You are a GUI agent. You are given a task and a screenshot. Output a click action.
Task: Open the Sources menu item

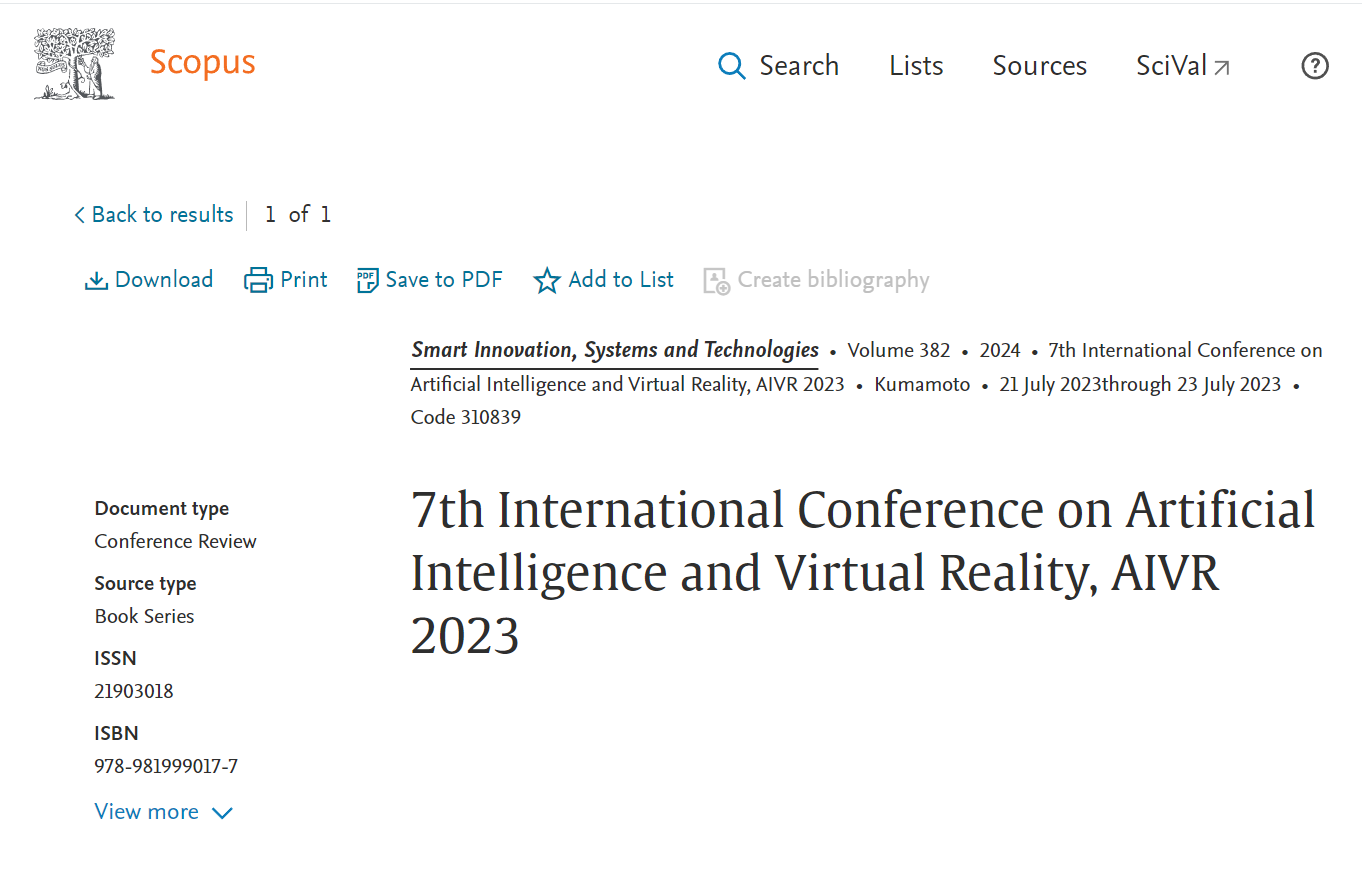[1039, 66]
